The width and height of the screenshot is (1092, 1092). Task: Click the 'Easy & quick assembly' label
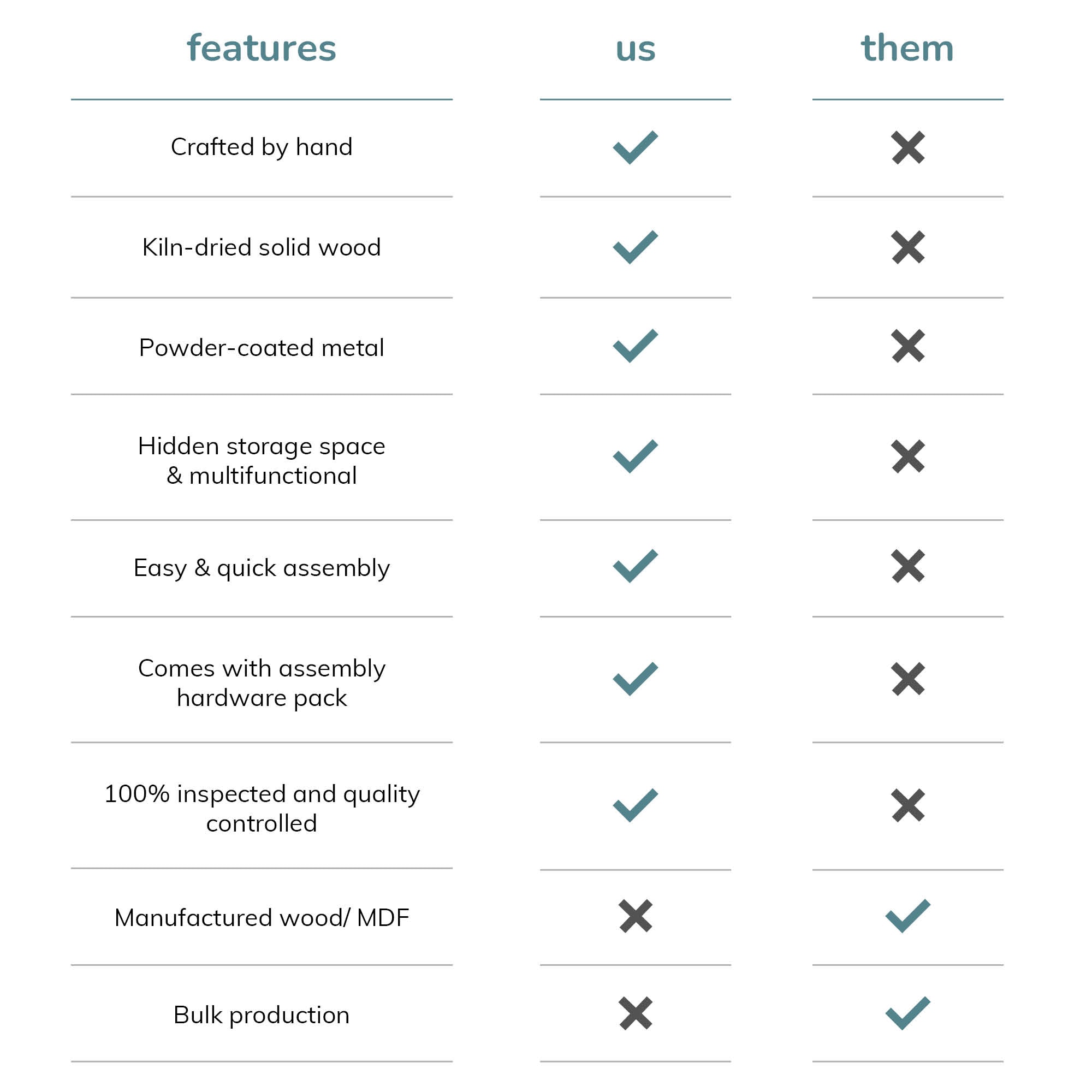tap(262, 568)
